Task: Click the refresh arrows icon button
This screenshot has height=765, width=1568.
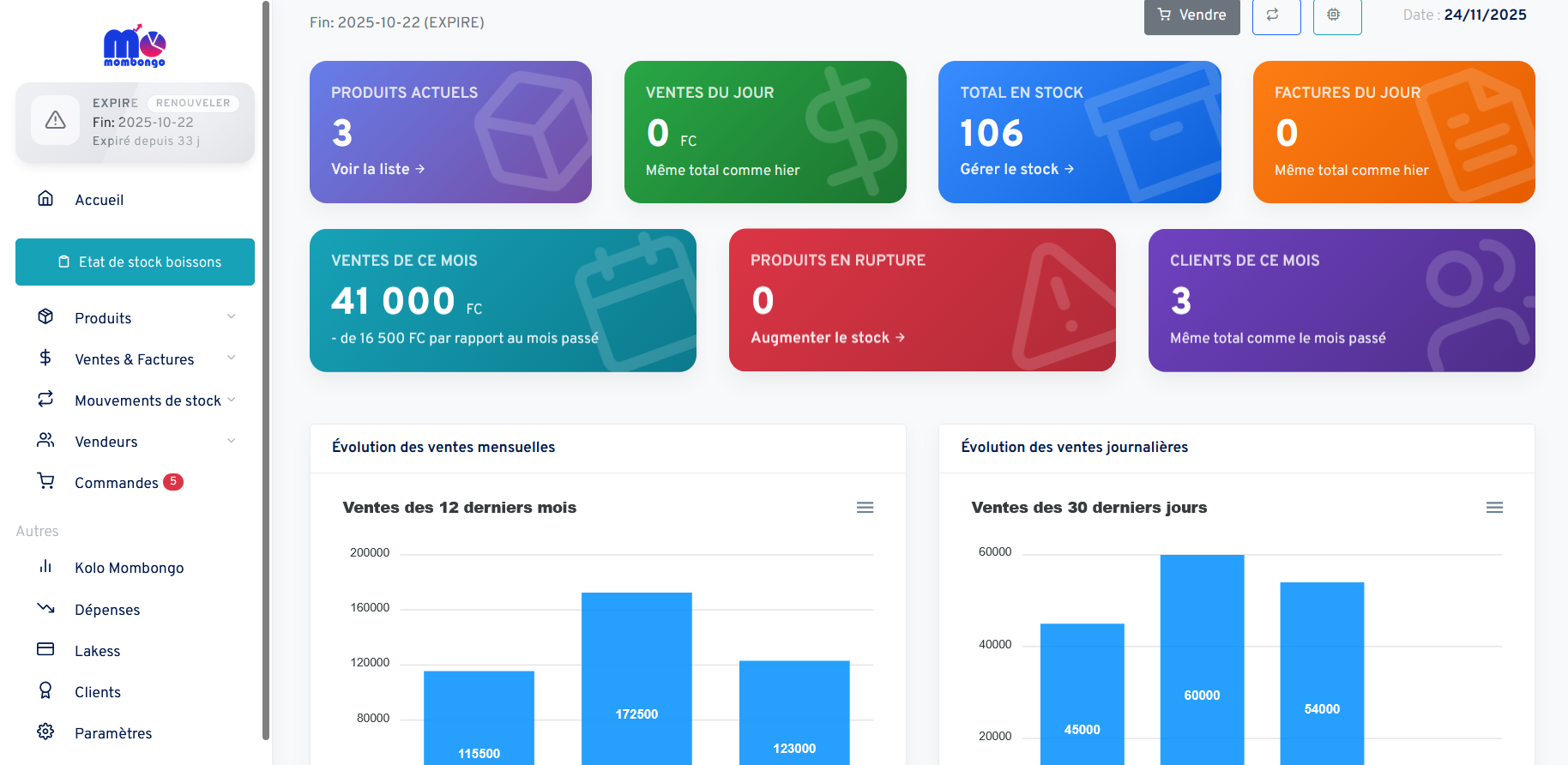Action: coord(1276,15)
